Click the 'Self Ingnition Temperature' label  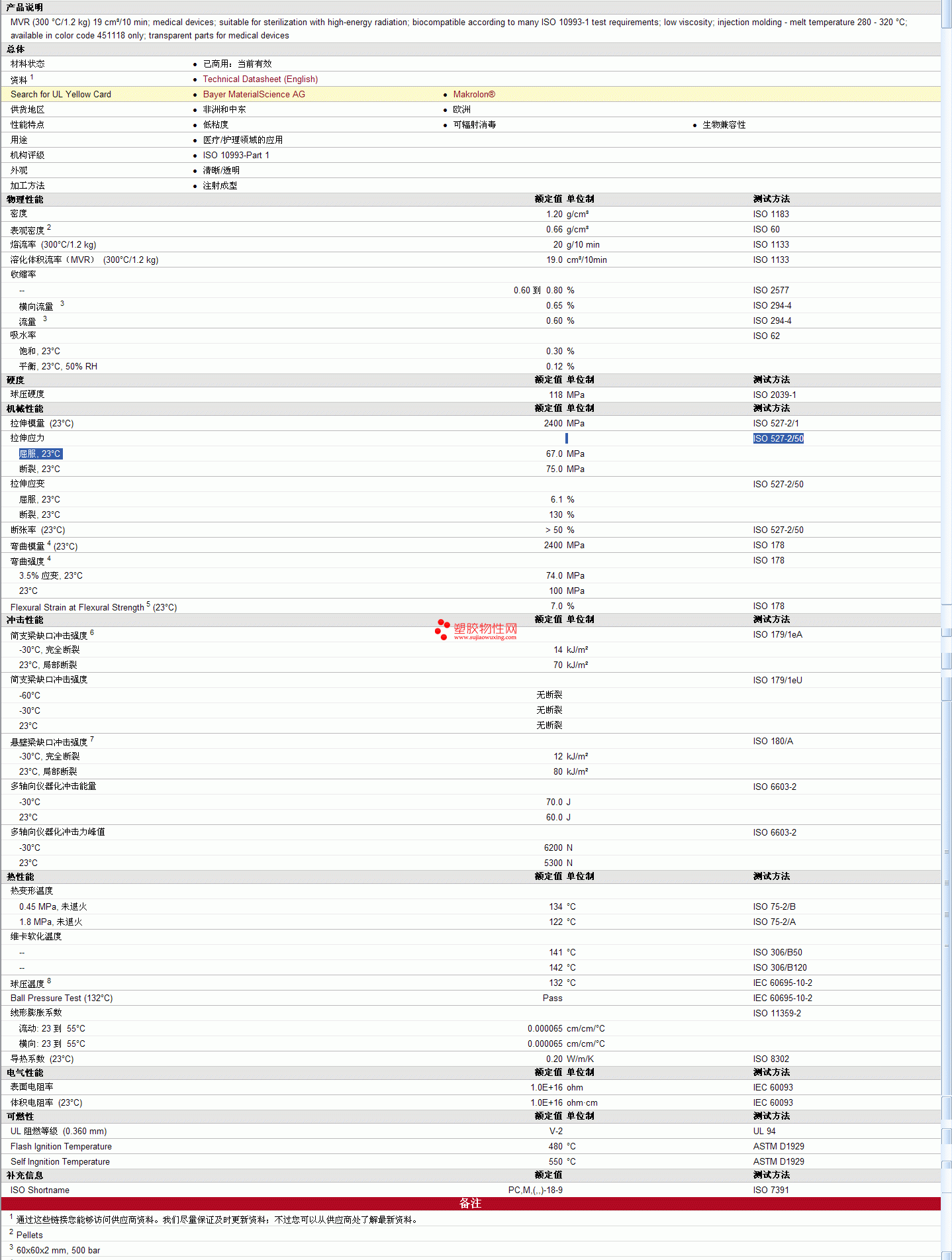pyautogui.click(x=60, y=1162)
